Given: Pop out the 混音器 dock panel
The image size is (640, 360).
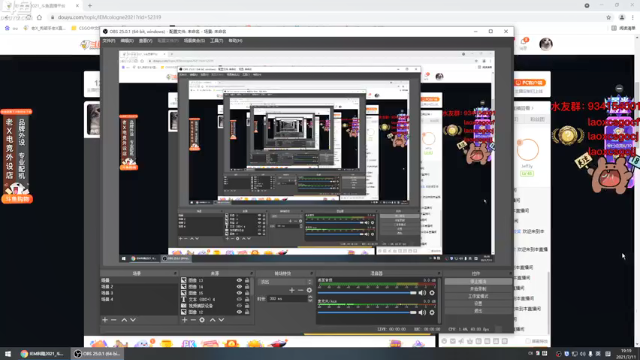Looking at the screenshot, I should (439, 273).
